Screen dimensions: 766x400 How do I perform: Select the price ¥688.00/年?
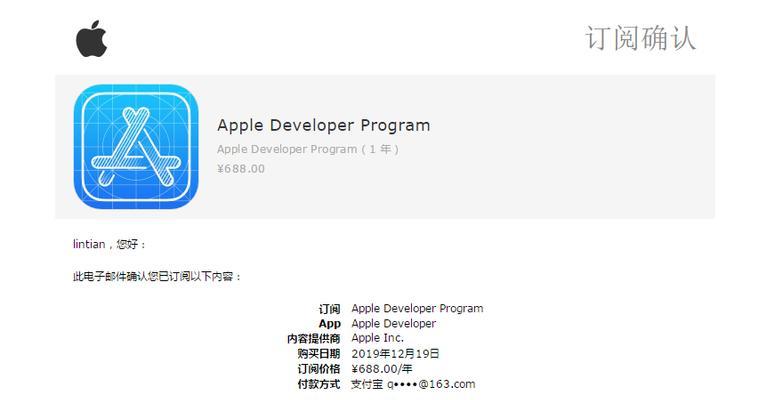pos(382,369)
